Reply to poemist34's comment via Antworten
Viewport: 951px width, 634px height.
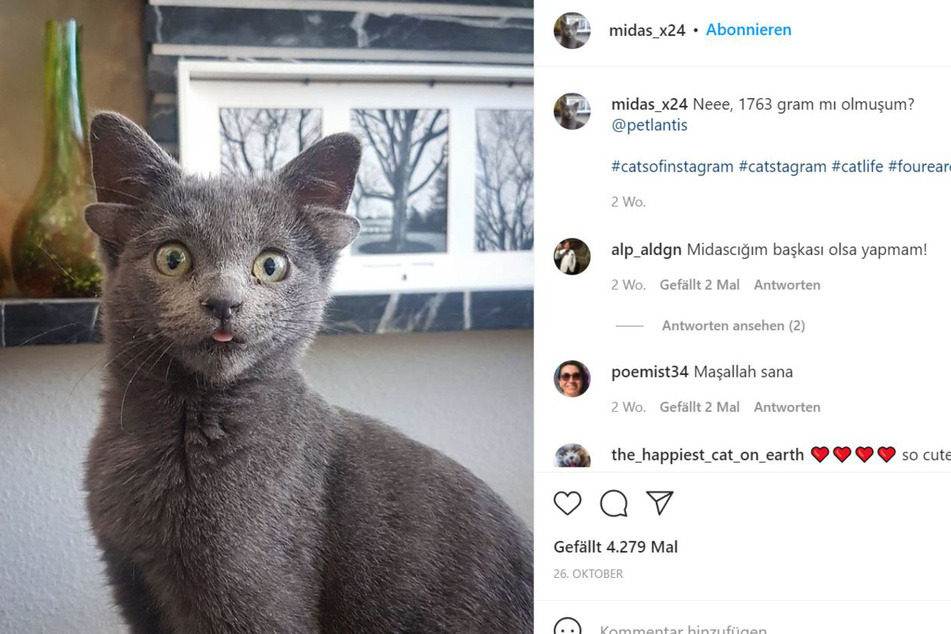(787, 407)
